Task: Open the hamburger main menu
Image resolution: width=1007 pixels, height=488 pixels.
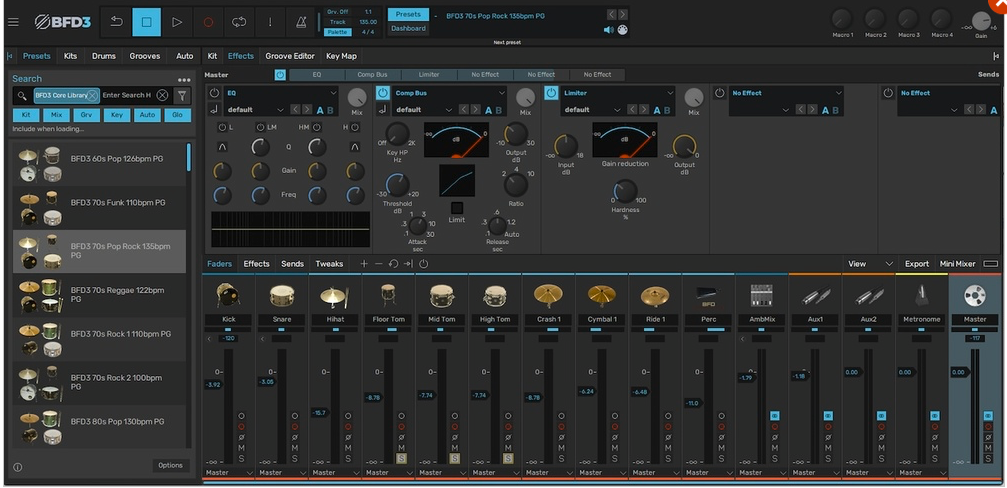Action: (x=13, y=22)
